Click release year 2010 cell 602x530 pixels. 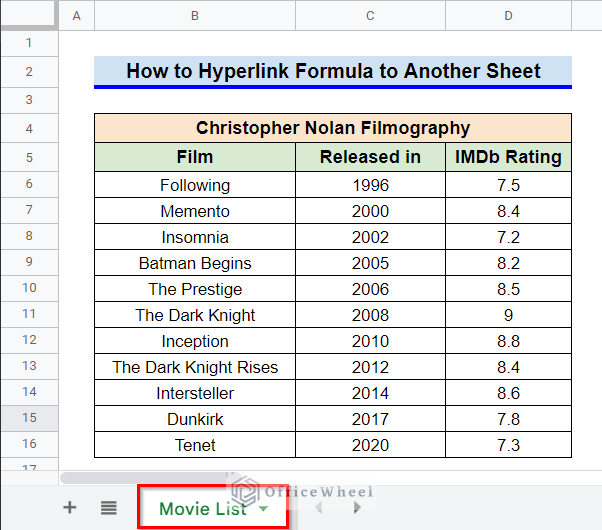pos(370,341)
